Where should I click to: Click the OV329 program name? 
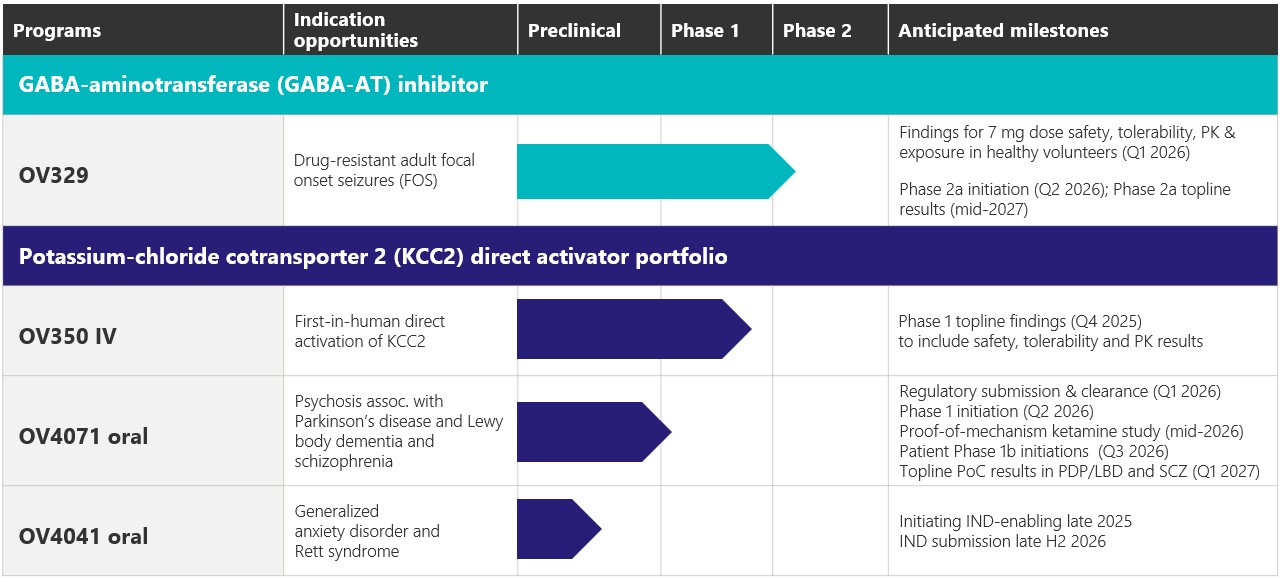point(54,174)
